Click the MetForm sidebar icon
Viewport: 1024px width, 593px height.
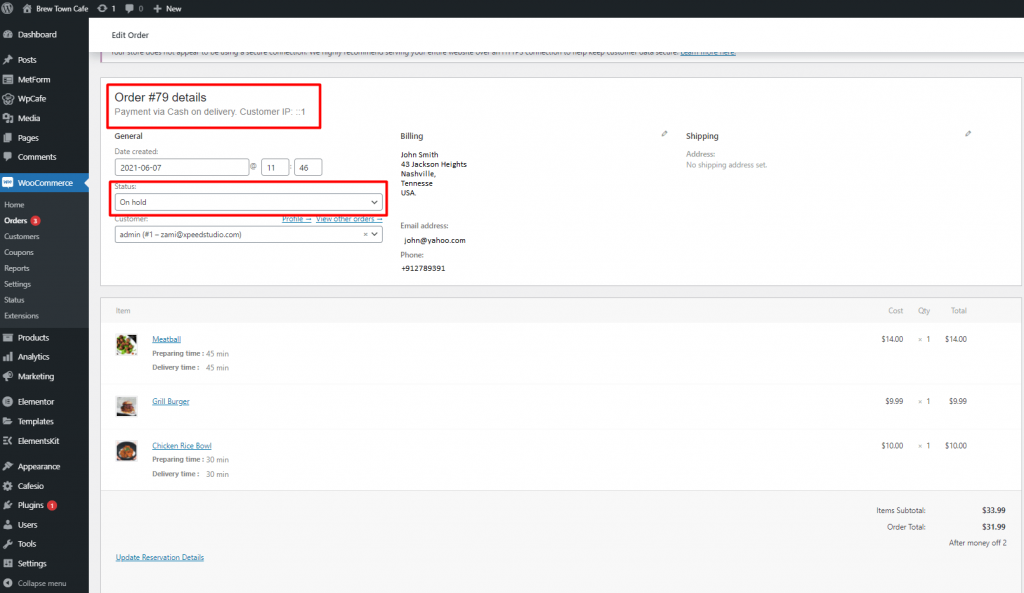[8, 80]
